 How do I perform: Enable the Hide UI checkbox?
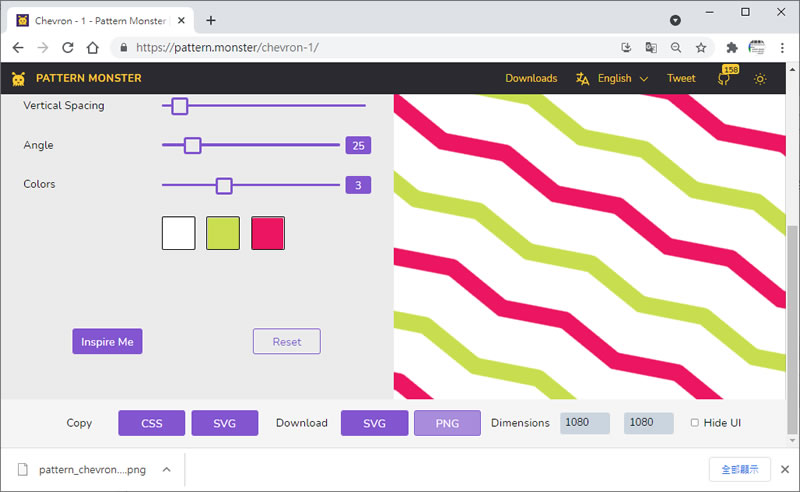click(x=694, y=423)
